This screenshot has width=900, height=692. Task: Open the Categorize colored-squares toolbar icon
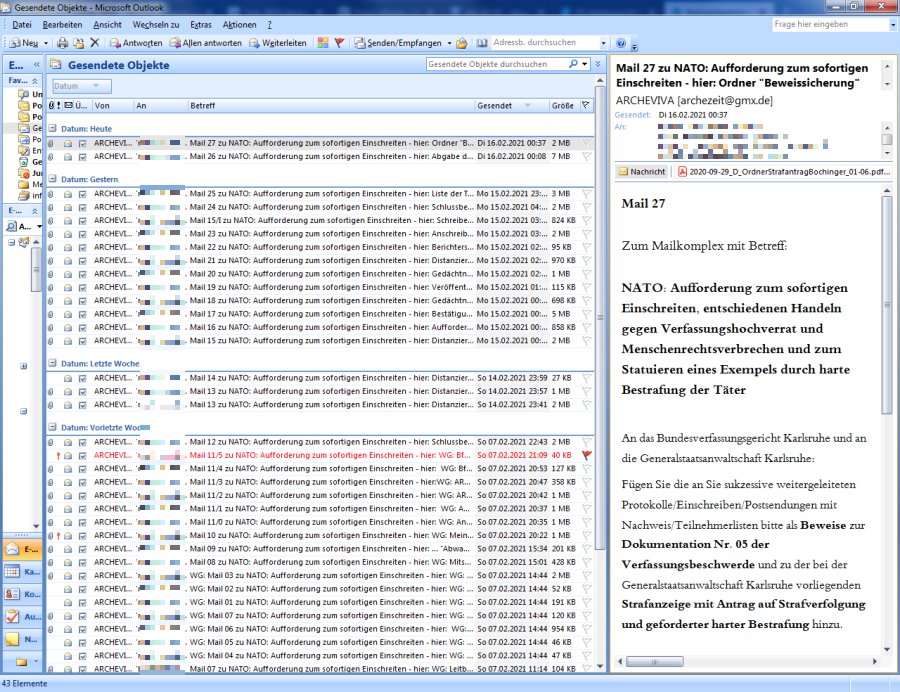323,42
